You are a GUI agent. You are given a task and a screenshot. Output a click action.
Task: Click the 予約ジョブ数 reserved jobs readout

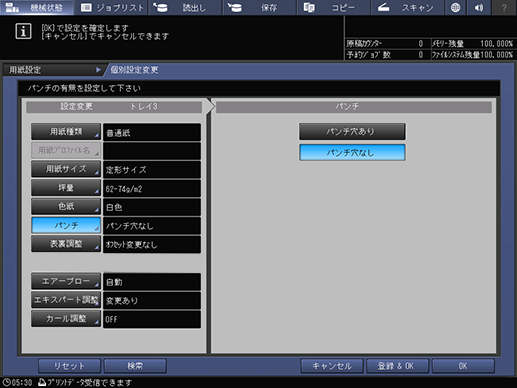coord(387,55)
